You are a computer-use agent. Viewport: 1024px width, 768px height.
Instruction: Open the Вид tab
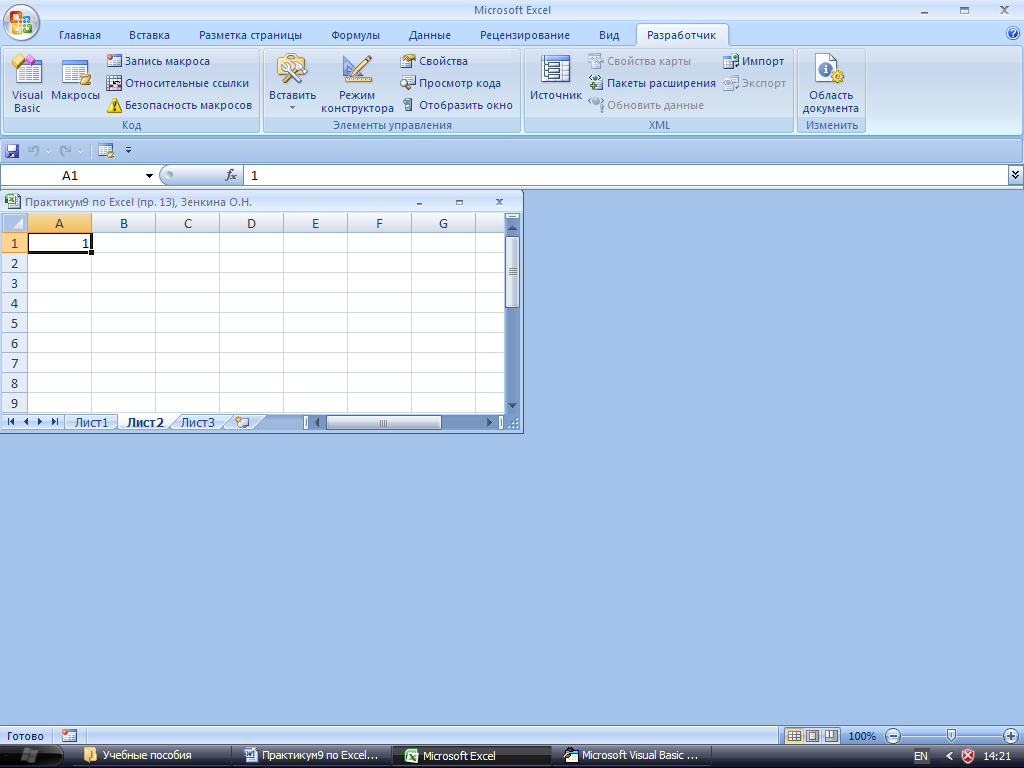tap(609, 35)
